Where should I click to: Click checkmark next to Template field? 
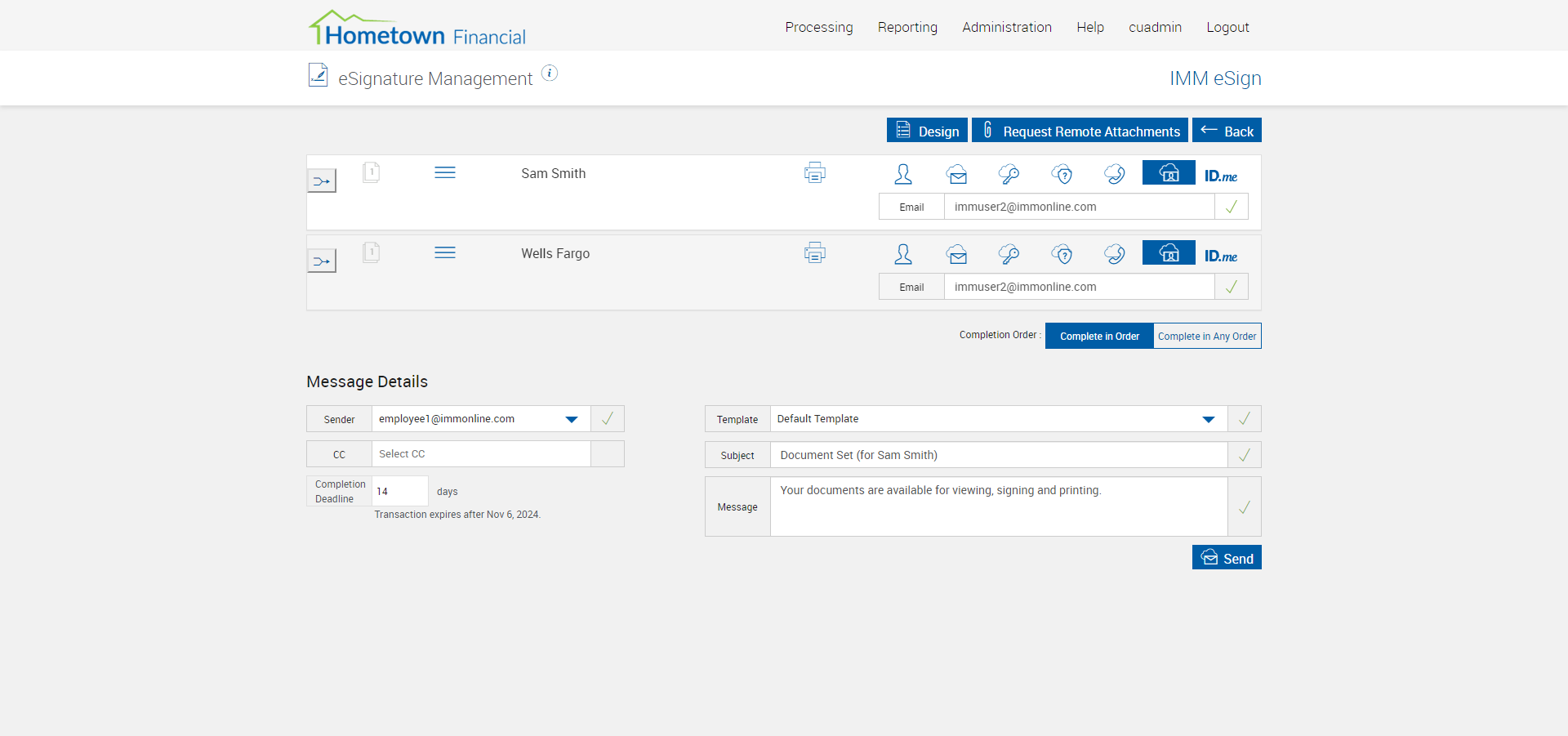[x=1245, y=418]
